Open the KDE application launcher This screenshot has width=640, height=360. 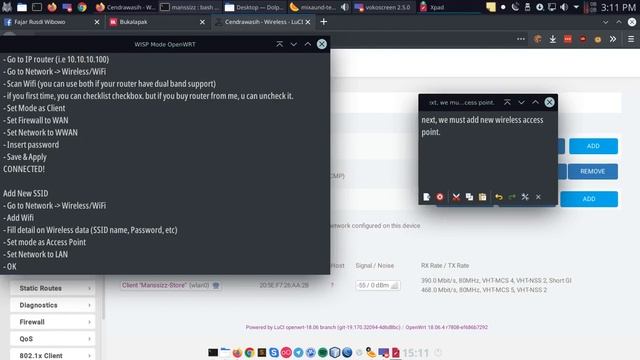7,7
